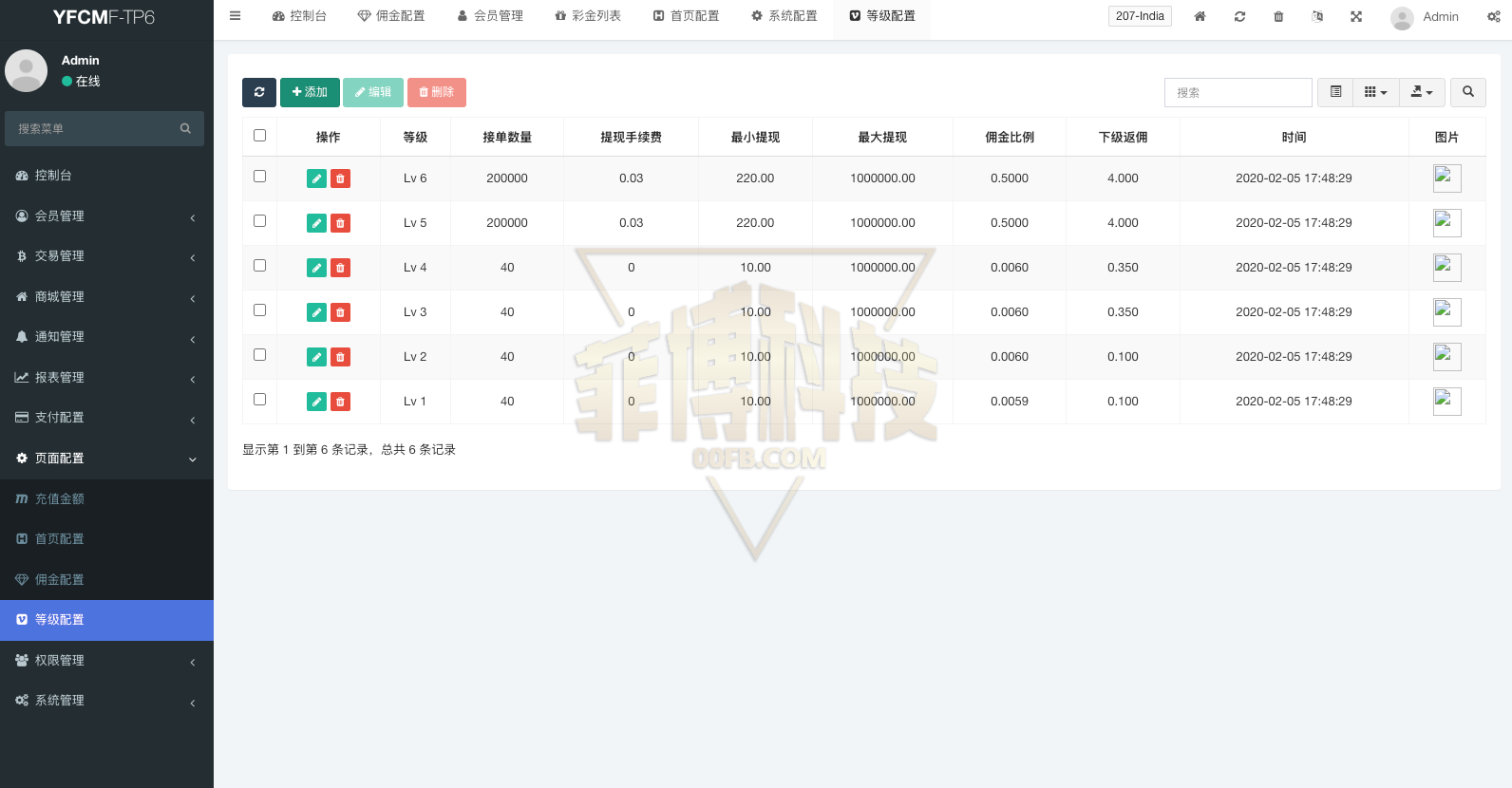Expand 权限管理 in the sidebar
Image resolution: width=1512 pixels, height=788 pixels.
click(x=106, y=661)
